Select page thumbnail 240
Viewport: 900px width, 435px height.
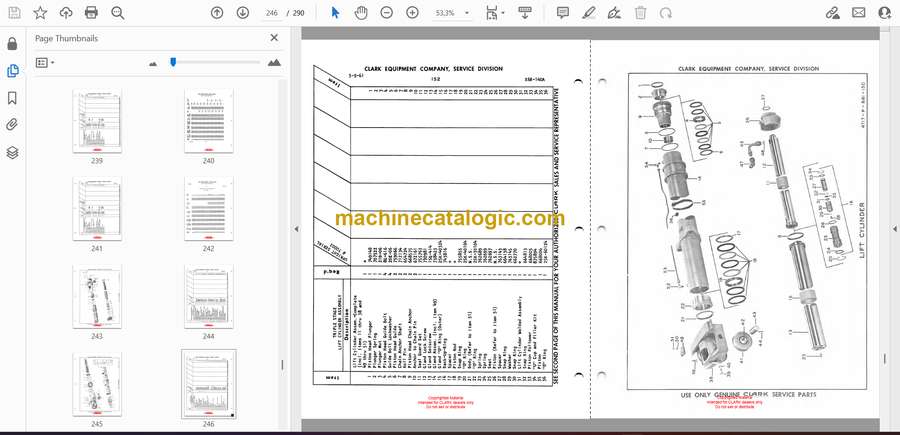[x=208, y=121]
